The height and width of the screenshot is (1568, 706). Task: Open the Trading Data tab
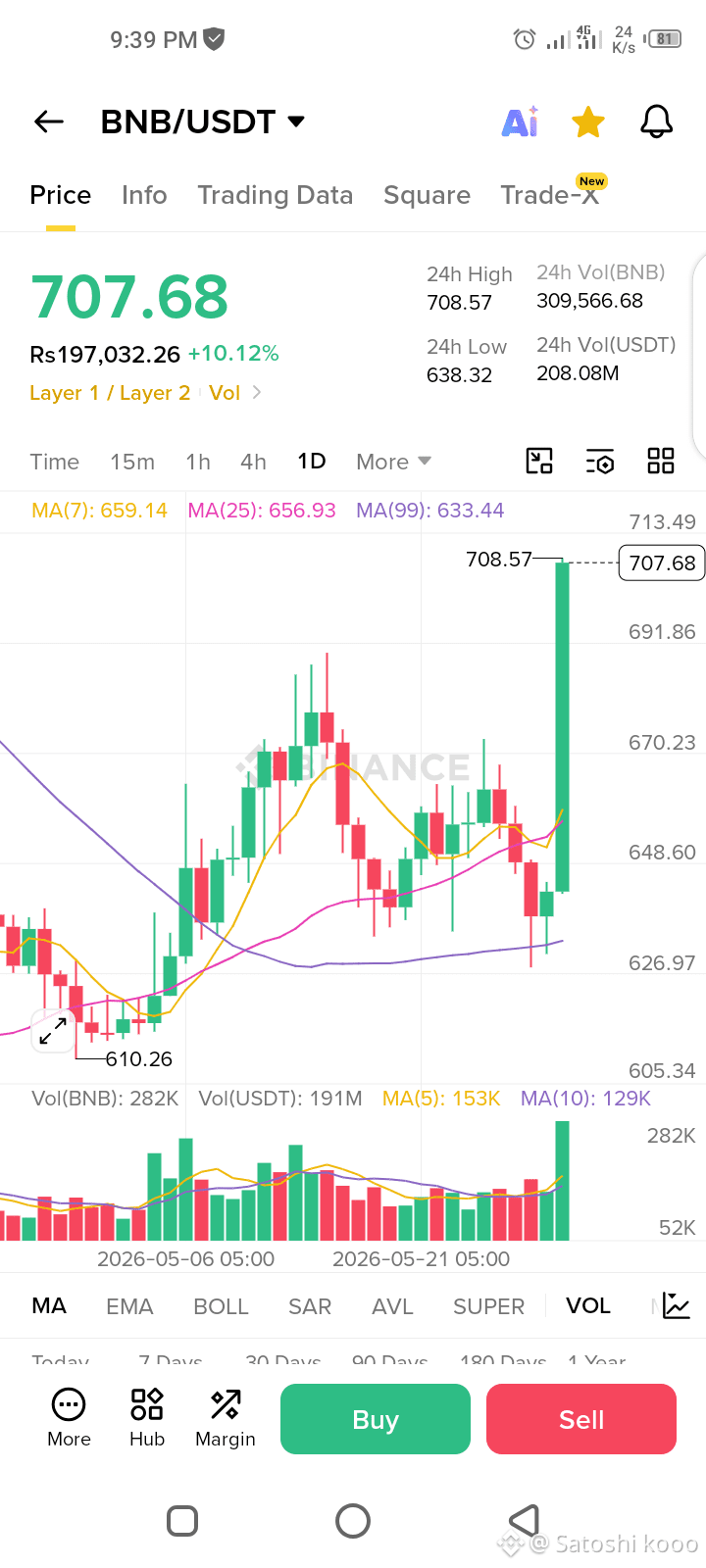coord(276,195)
